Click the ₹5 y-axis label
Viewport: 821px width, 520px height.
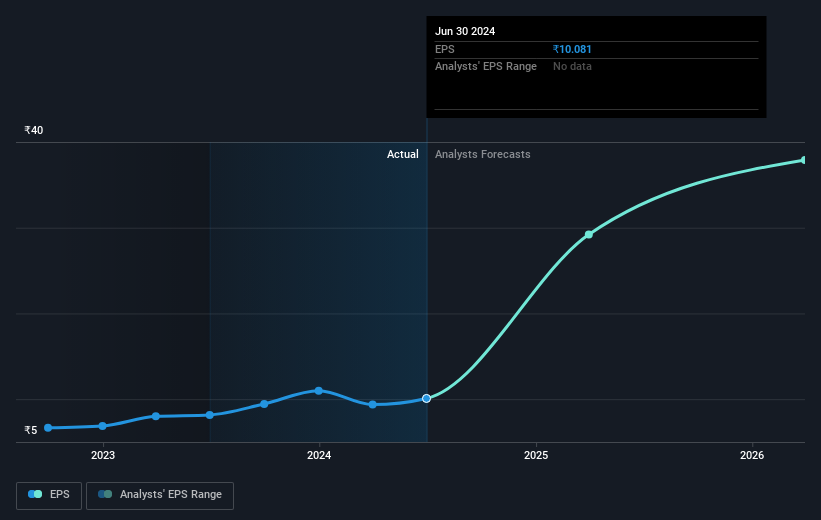(x=31, y=430)
